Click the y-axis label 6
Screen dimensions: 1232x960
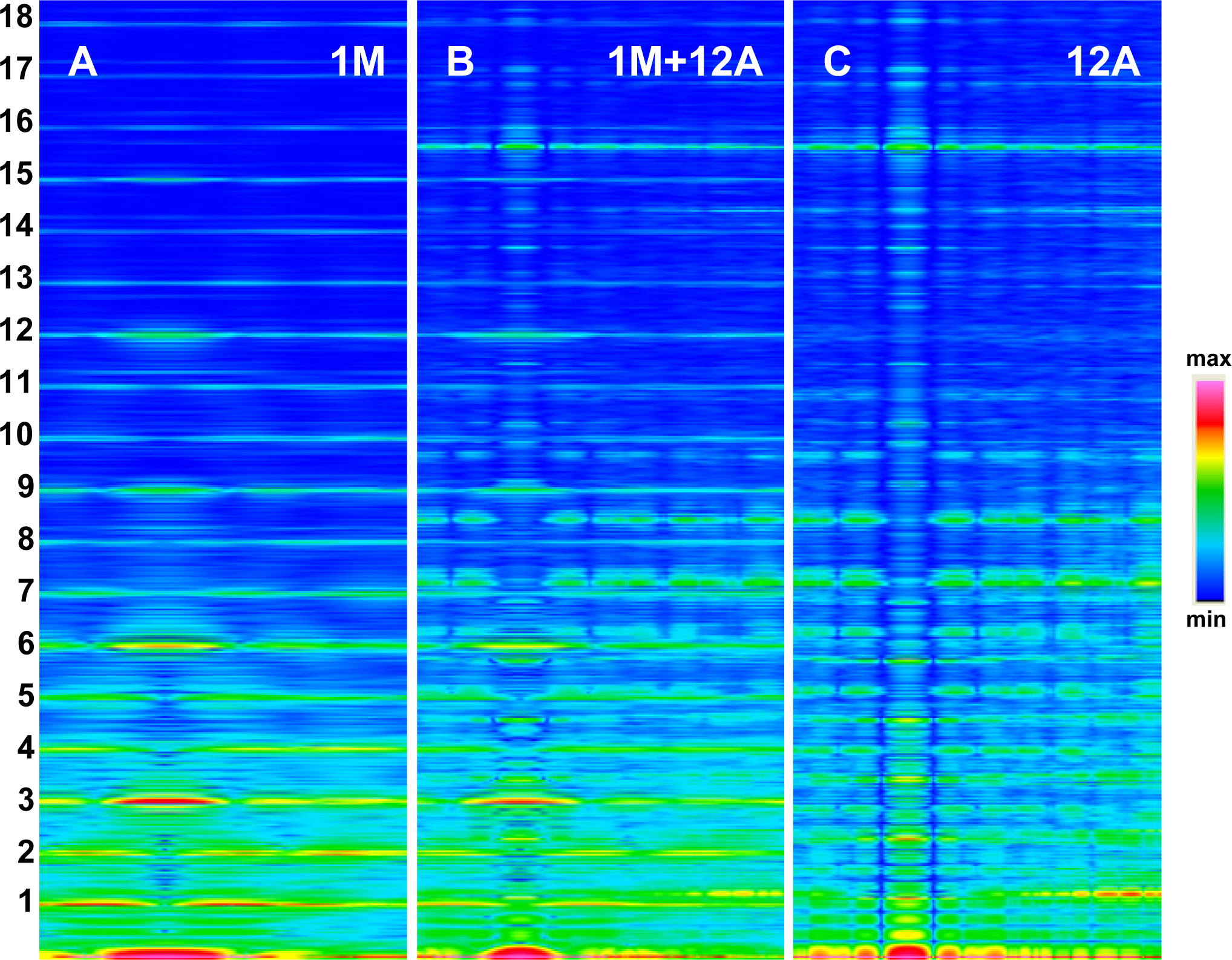tap(25, 643)
